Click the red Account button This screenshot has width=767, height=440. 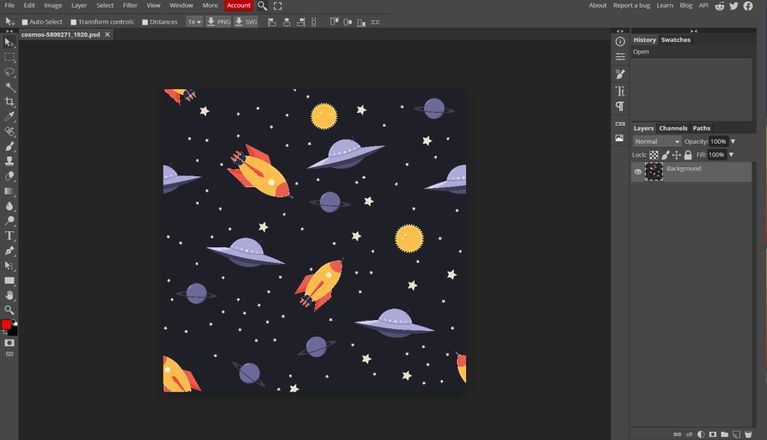coord(239,6)
